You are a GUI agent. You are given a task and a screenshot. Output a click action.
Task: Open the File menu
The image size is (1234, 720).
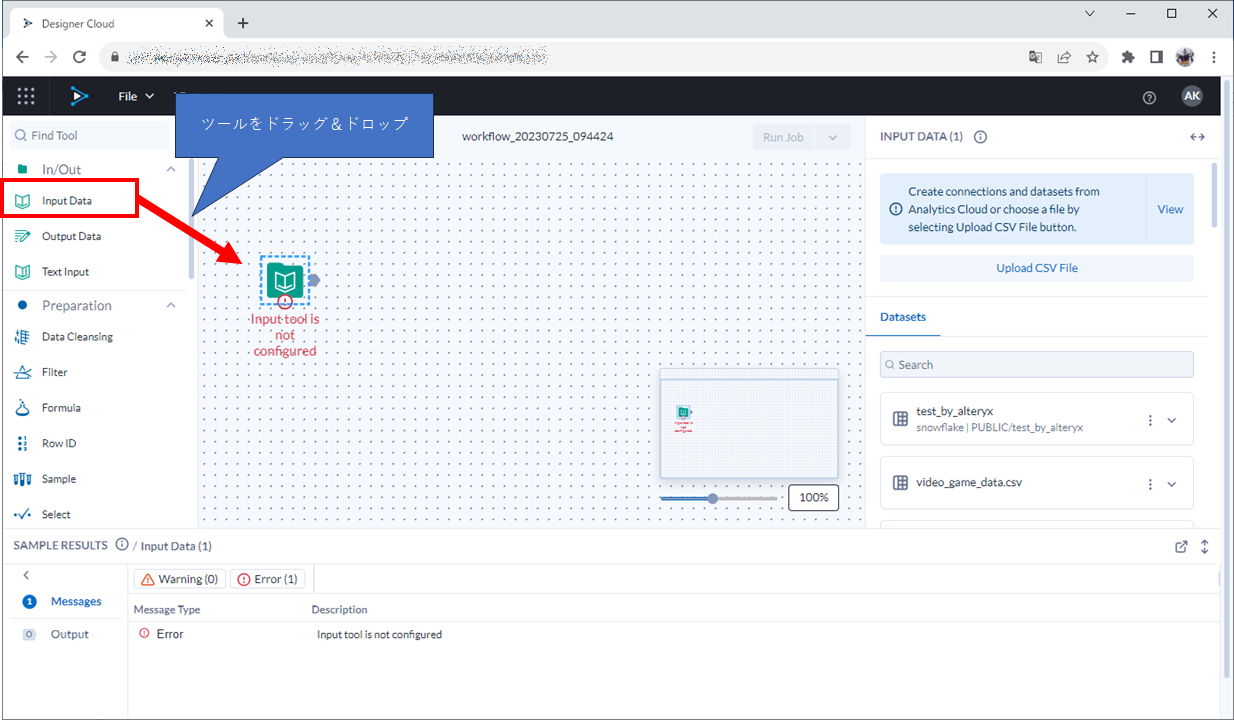[x=136, y=96]
